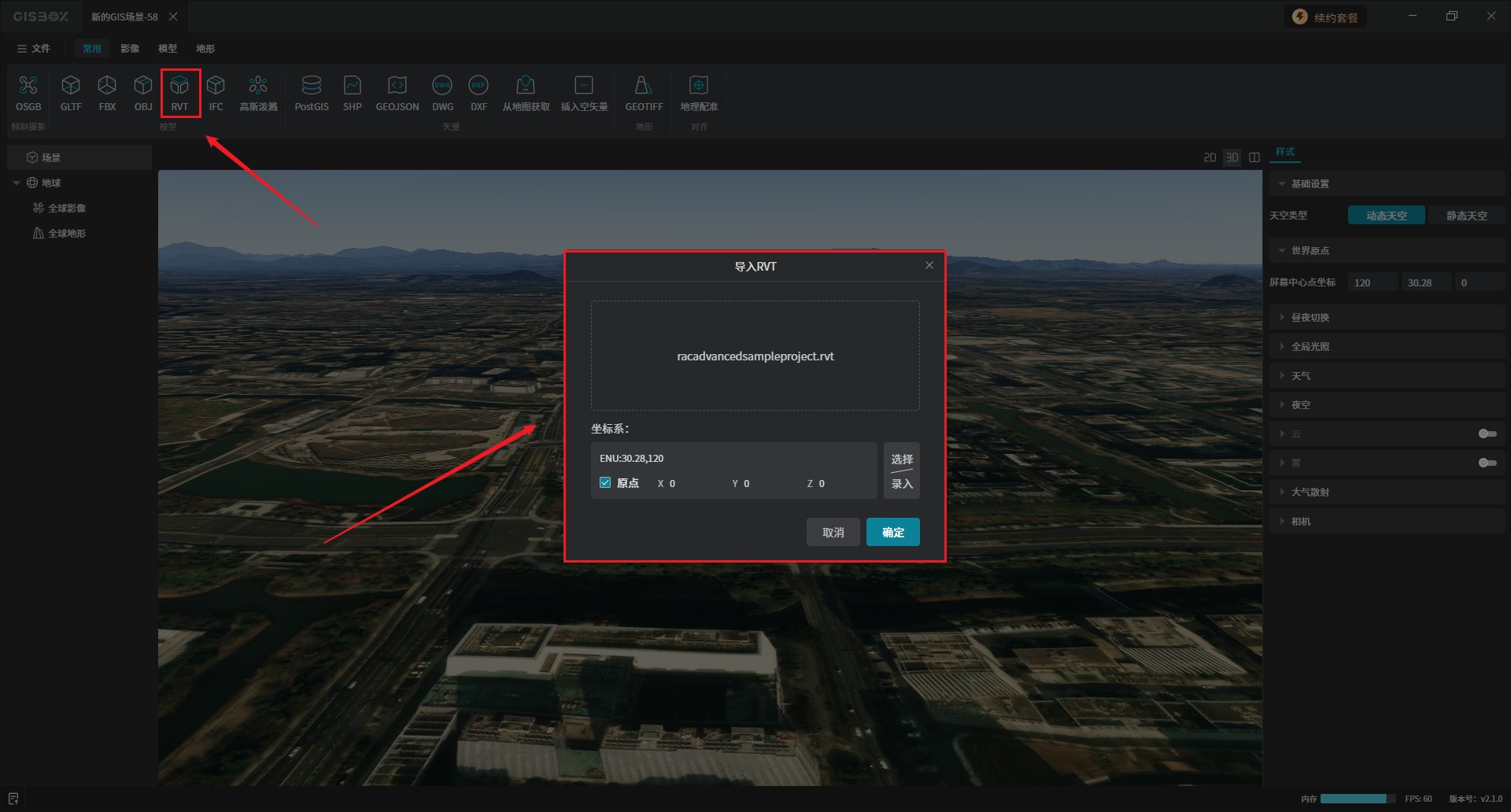The height and width of the screenshot is (812, 1511).
Task: Expand the 昼夜切换 section
Action: tap(1310, 317)
